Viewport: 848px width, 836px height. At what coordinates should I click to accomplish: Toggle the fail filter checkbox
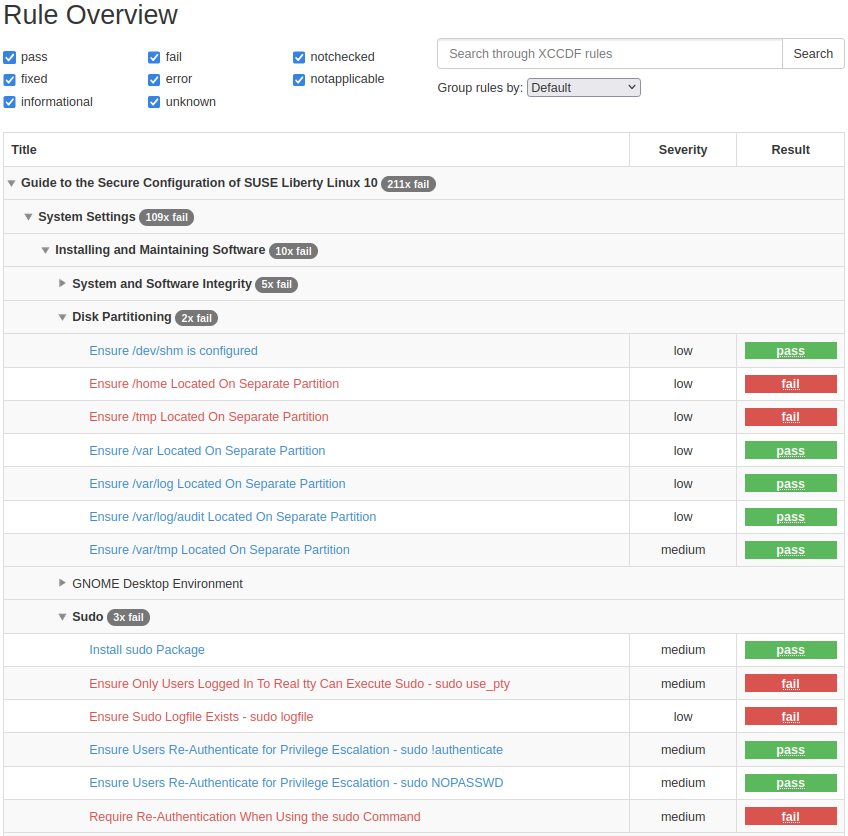click(154, 57)
